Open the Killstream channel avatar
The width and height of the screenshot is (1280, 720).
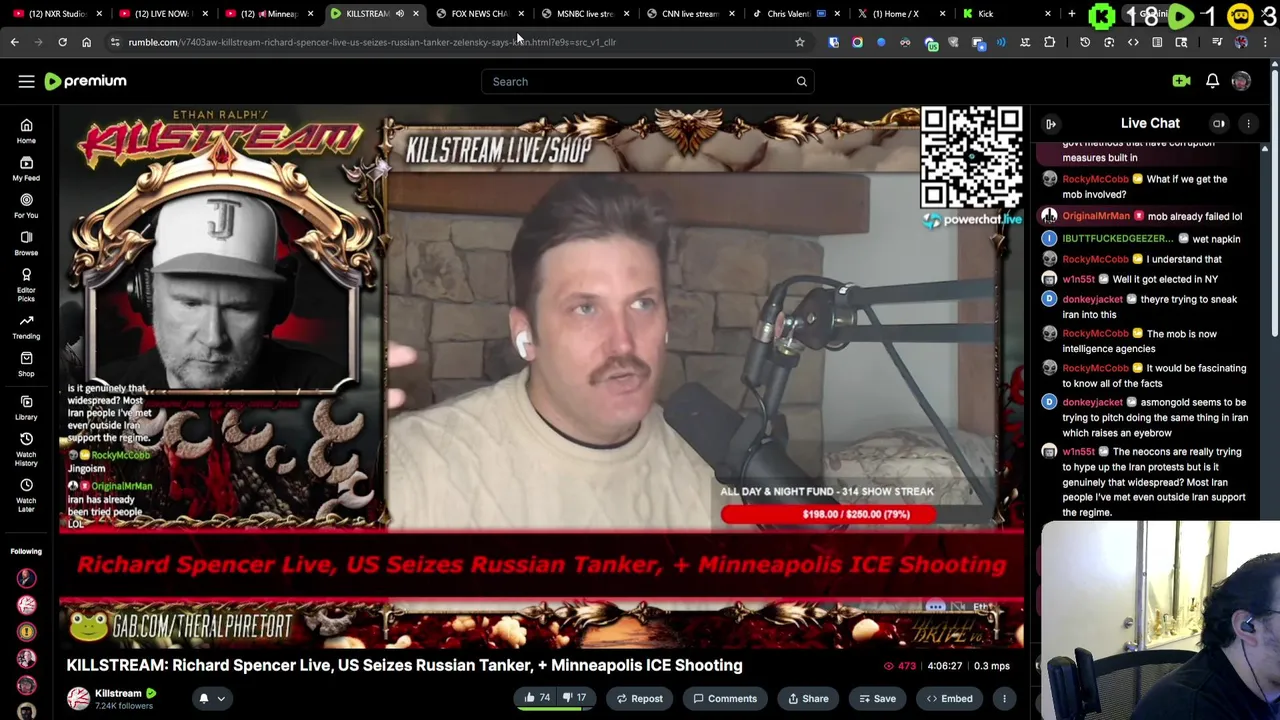pos(78,698)
